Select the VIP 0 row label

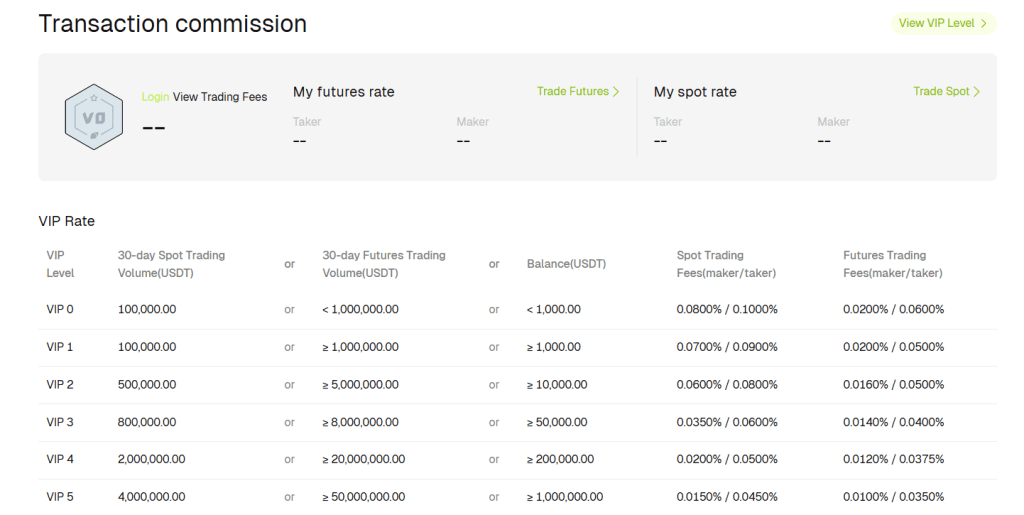coord(60,310)
